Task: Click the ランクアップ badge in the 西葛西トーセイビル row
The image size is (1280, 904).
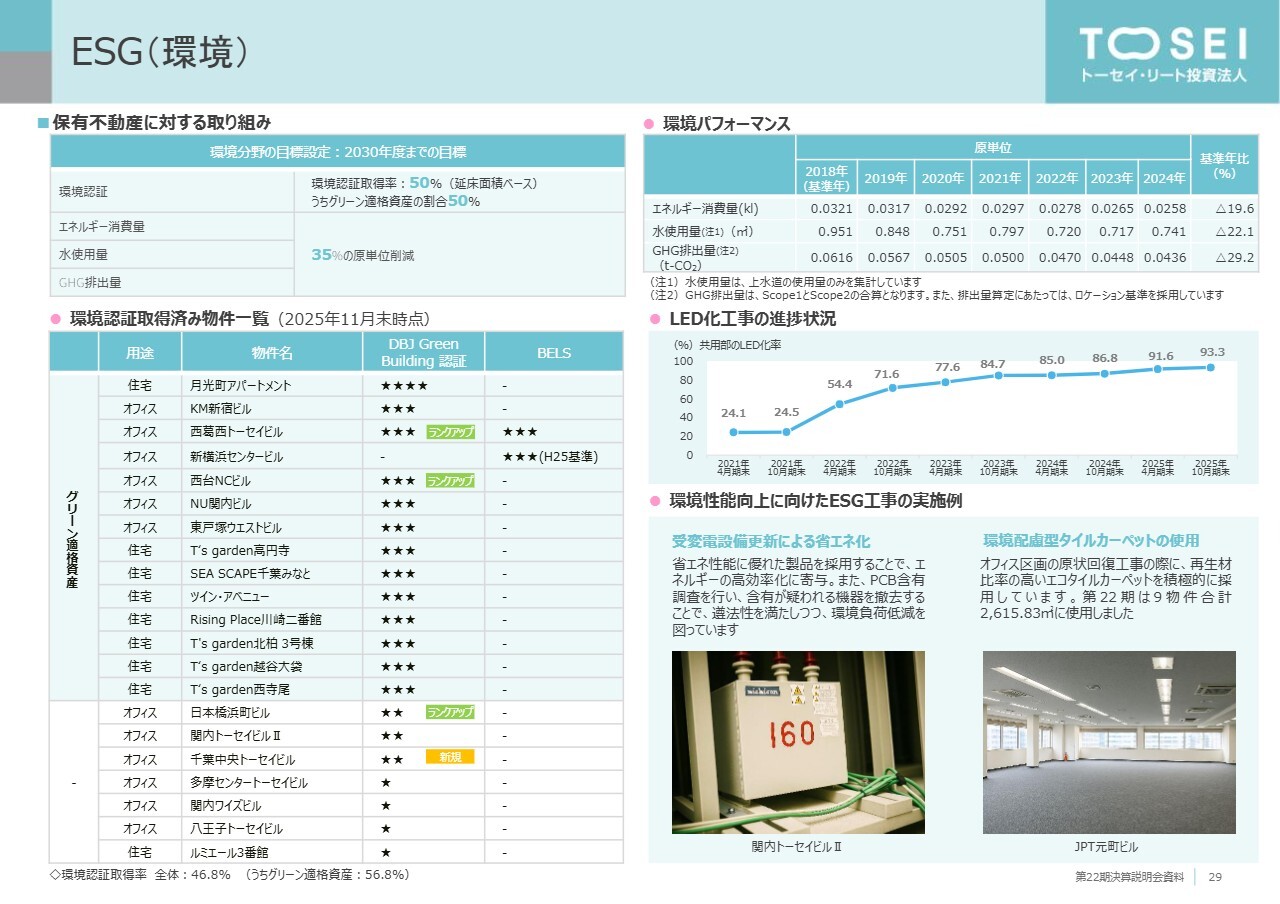Action: point(450,432)
